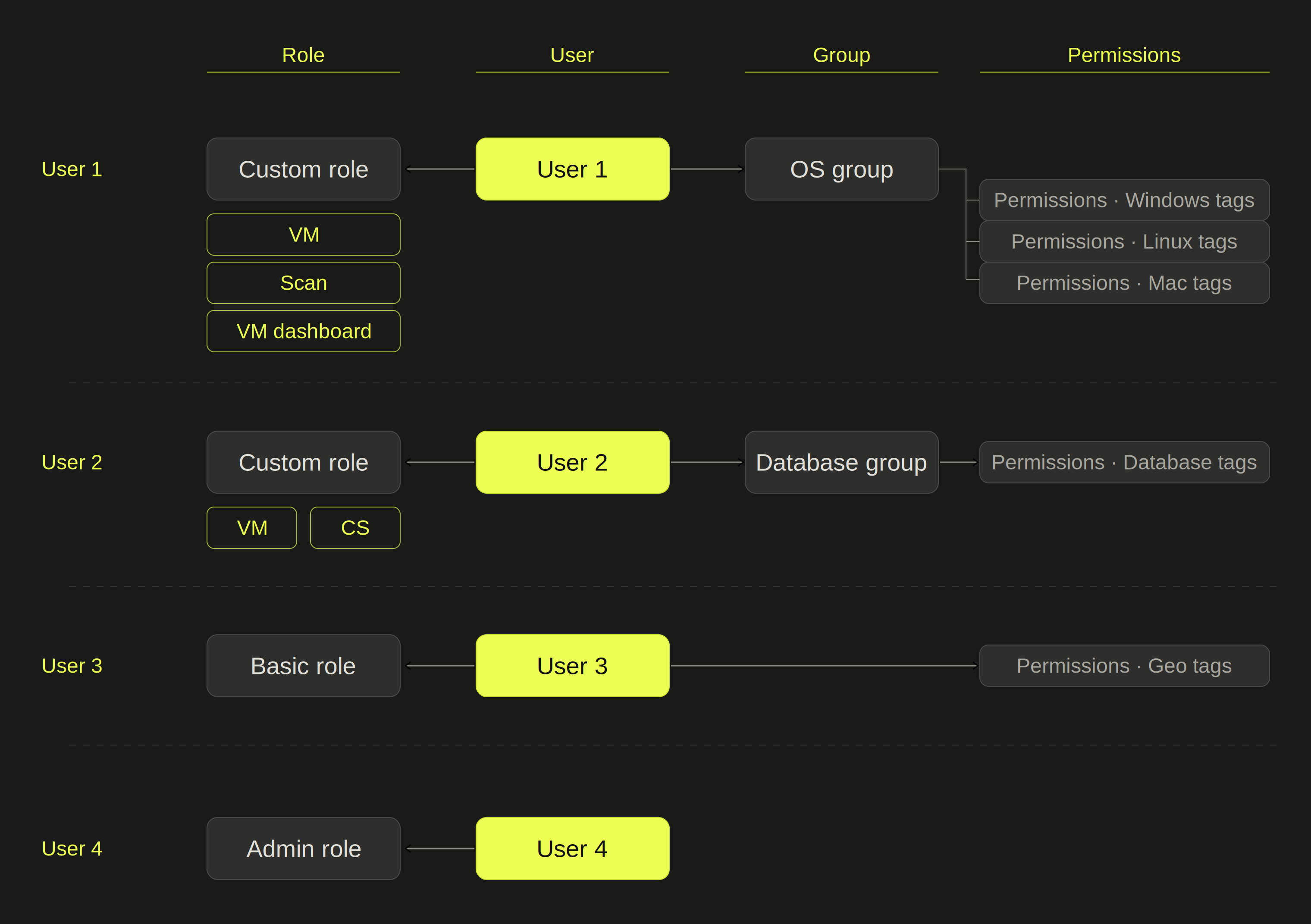Select Permissions · Mac tags box
The width and height of the screenshot is (1311, 924).
1124,283
